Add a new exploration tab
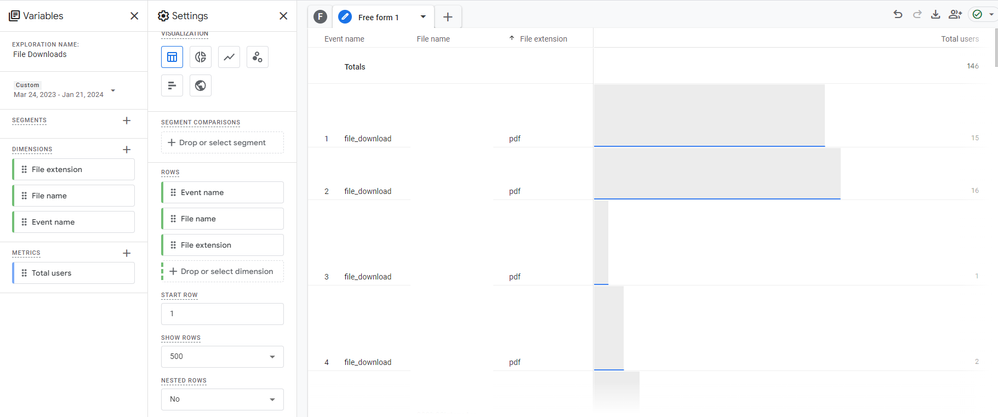Screen dimensions: 998x417 click(x=448, y=17)
